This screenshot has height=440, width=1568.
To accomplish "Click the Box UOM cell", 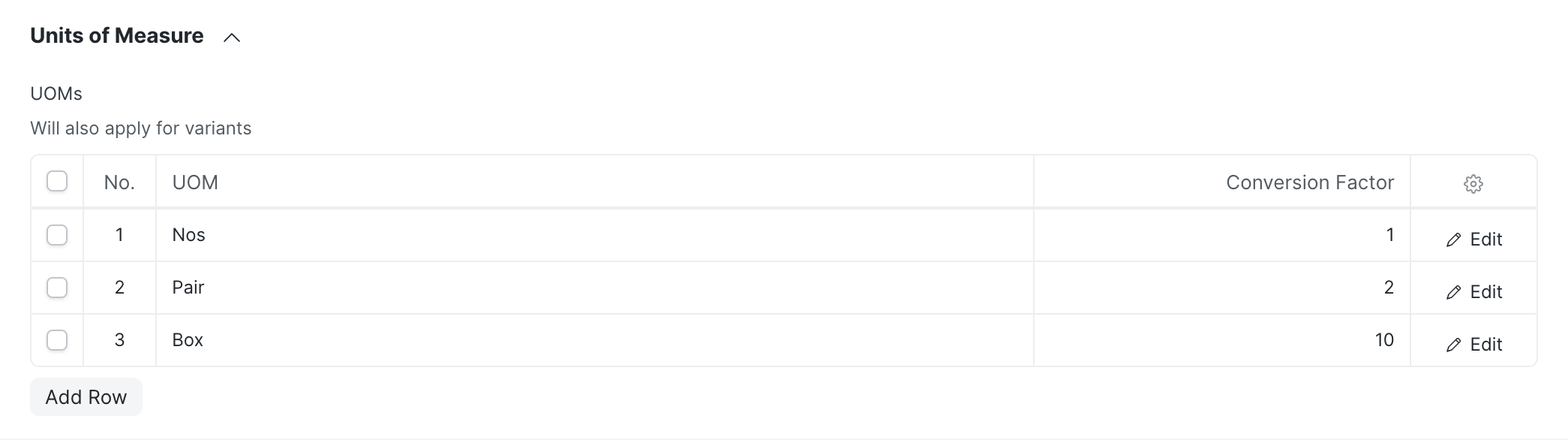I will point(593,340).
